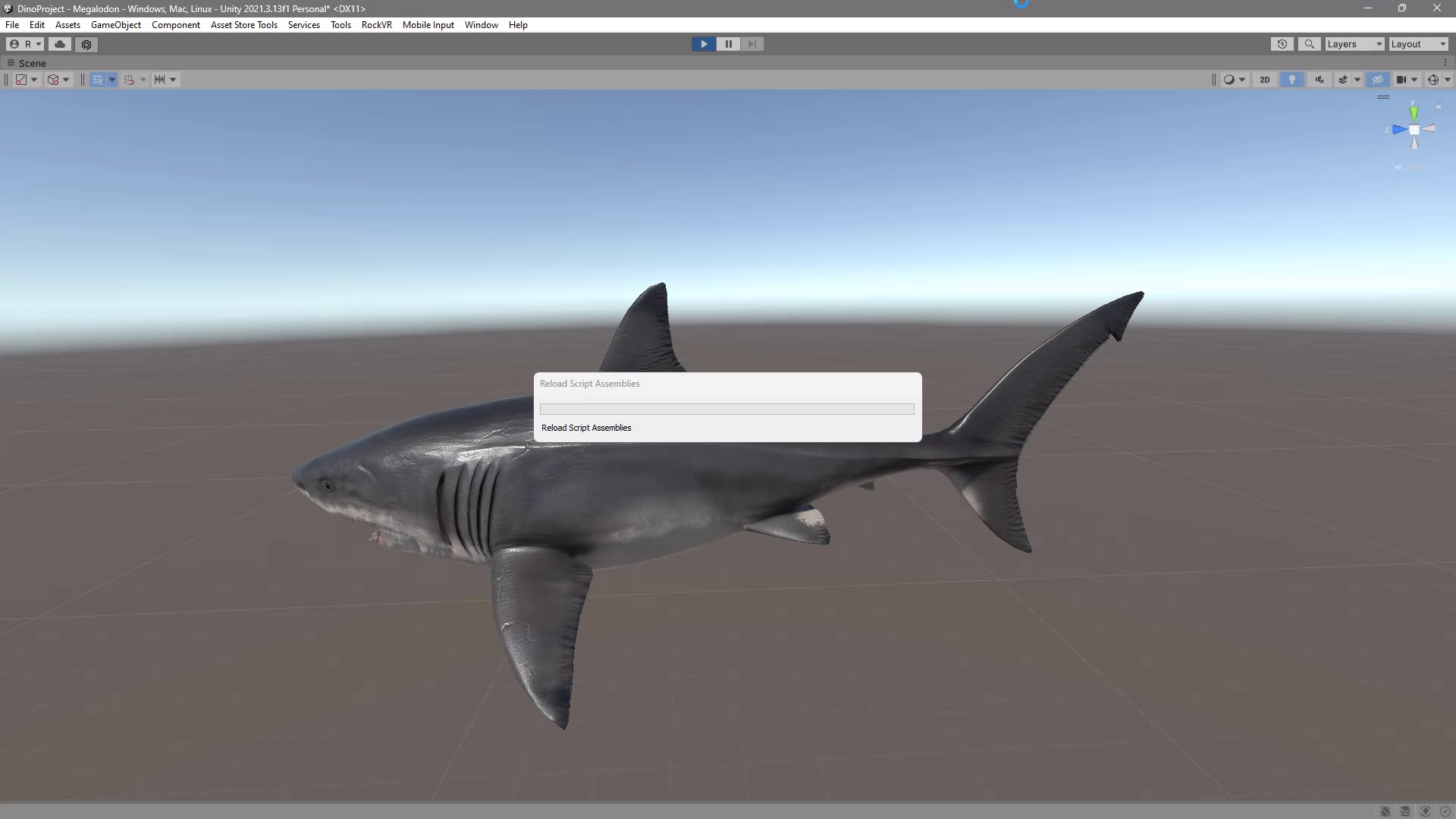Click the gray right-side gizmo cone

1429,129
